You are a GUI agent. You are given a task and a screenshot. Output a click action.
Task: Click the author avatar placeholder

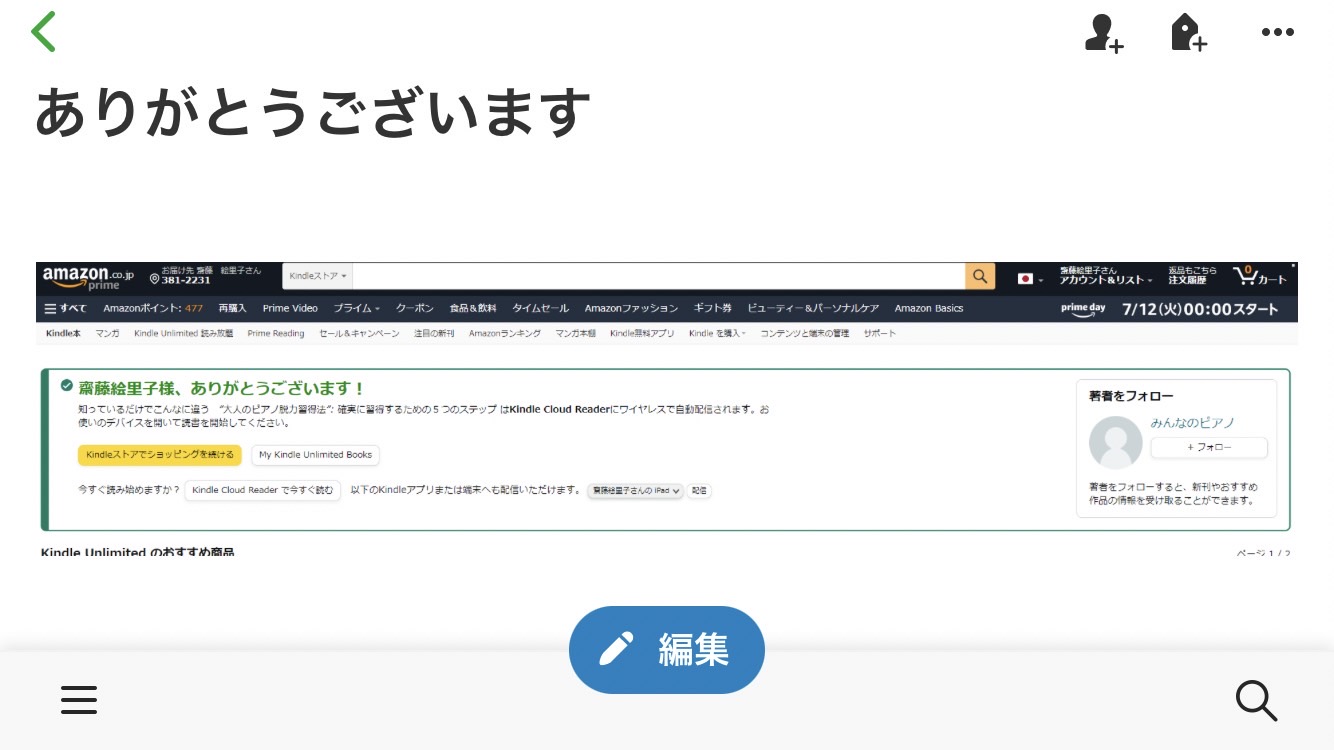pyautogui.click(x=1116, y=442)
